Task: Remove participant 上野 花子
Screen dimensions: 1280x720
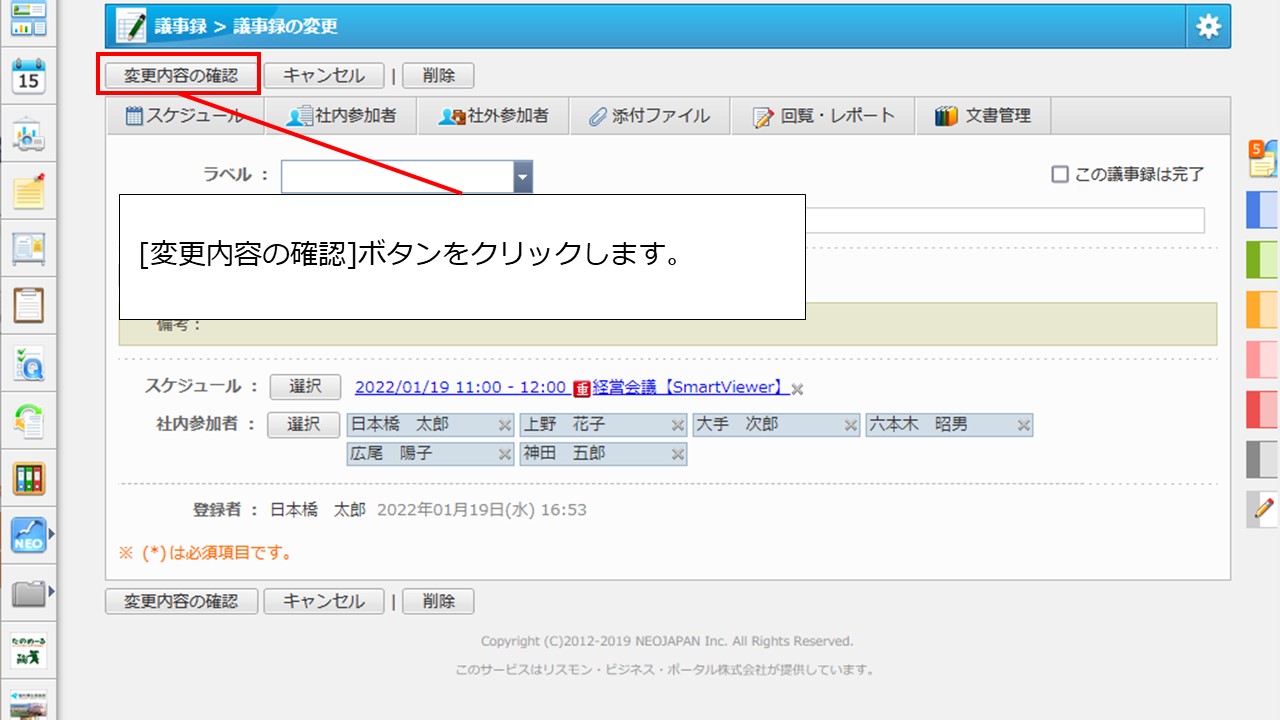Action: (x=678, y=425)
